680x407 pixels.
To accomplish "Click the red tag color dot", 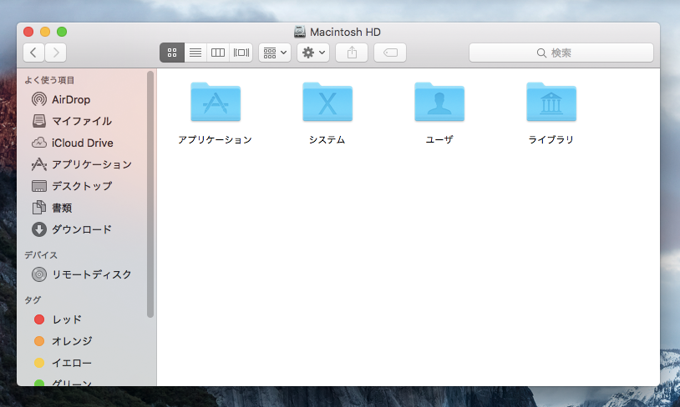I will click(39, 320).
